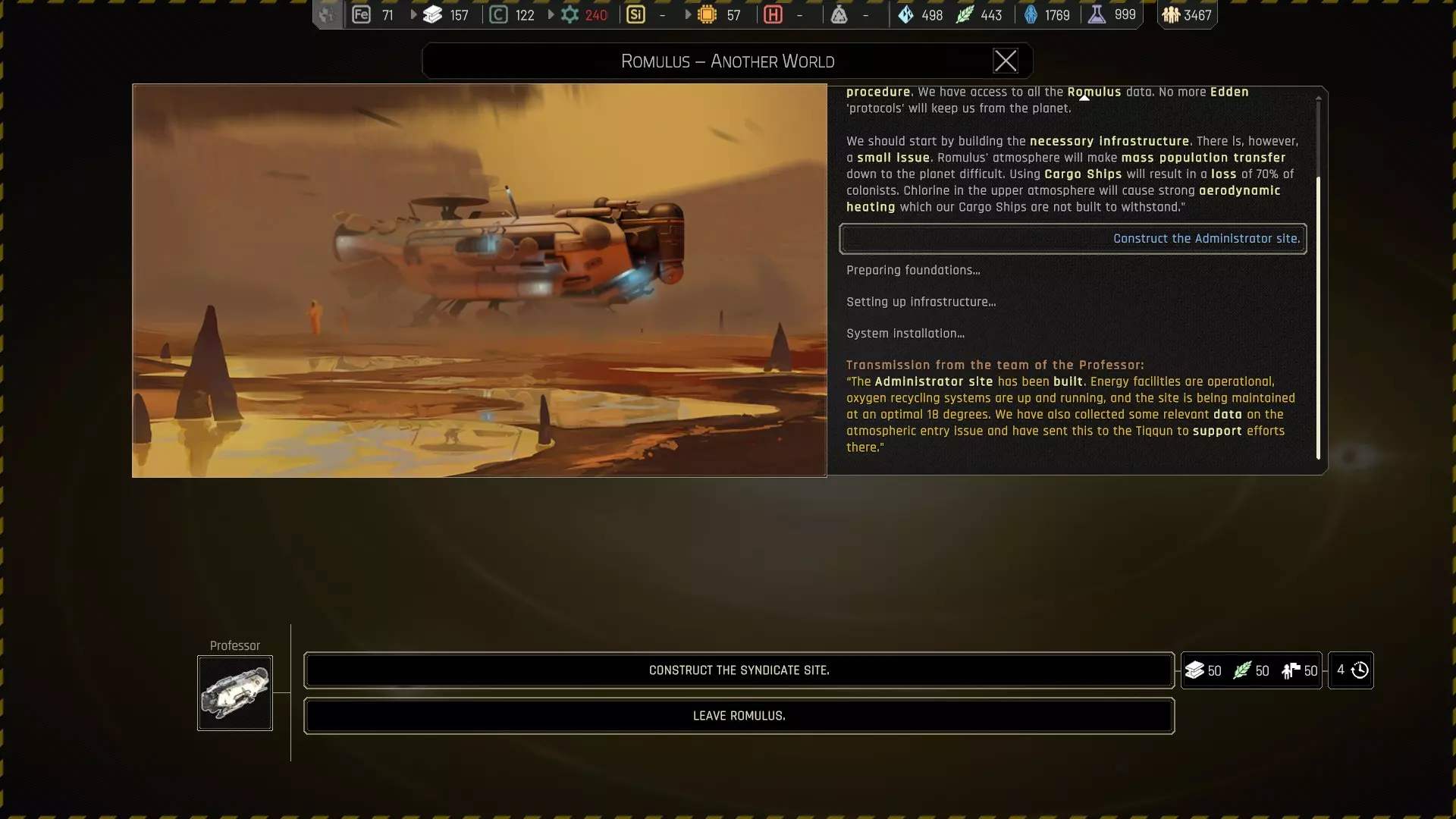Click the green leaf food resource icon in top bar
Image resolution: width=1456 pixels, height=819 pixels.
click(964, 14)
